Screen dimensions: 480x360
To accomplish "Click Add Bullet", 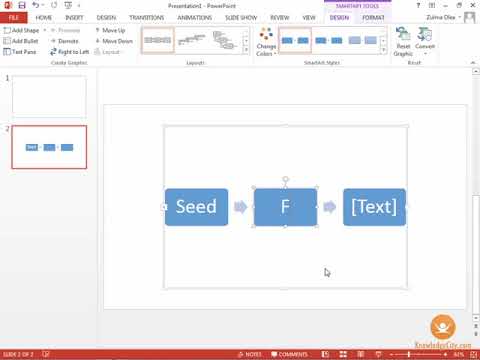I will pyautogui.click(x=21, y=41).
